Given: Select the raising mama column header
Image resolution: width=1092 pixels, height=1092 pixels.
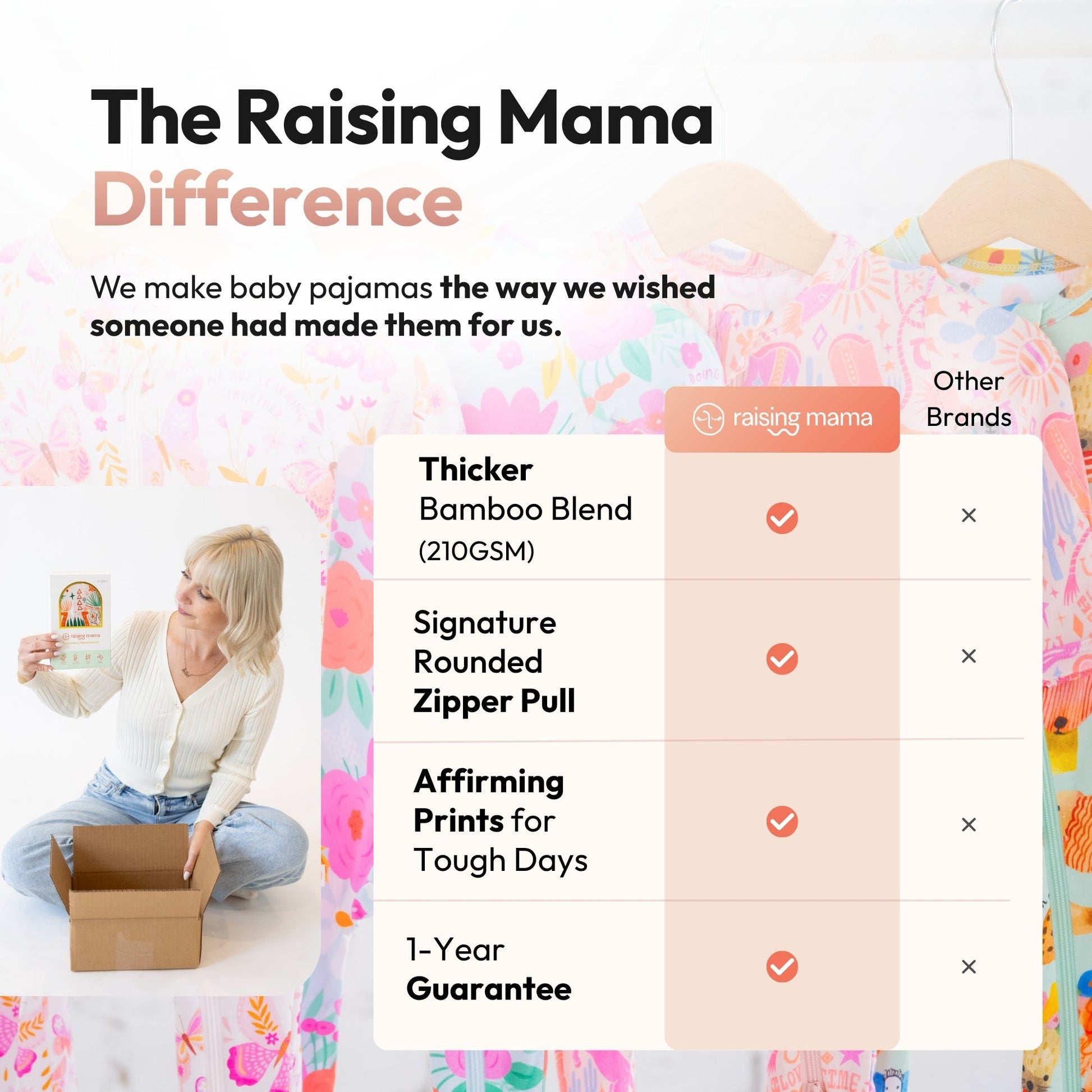Looking at the screenshot, I should pyautogui.click(x=782, y=419).
